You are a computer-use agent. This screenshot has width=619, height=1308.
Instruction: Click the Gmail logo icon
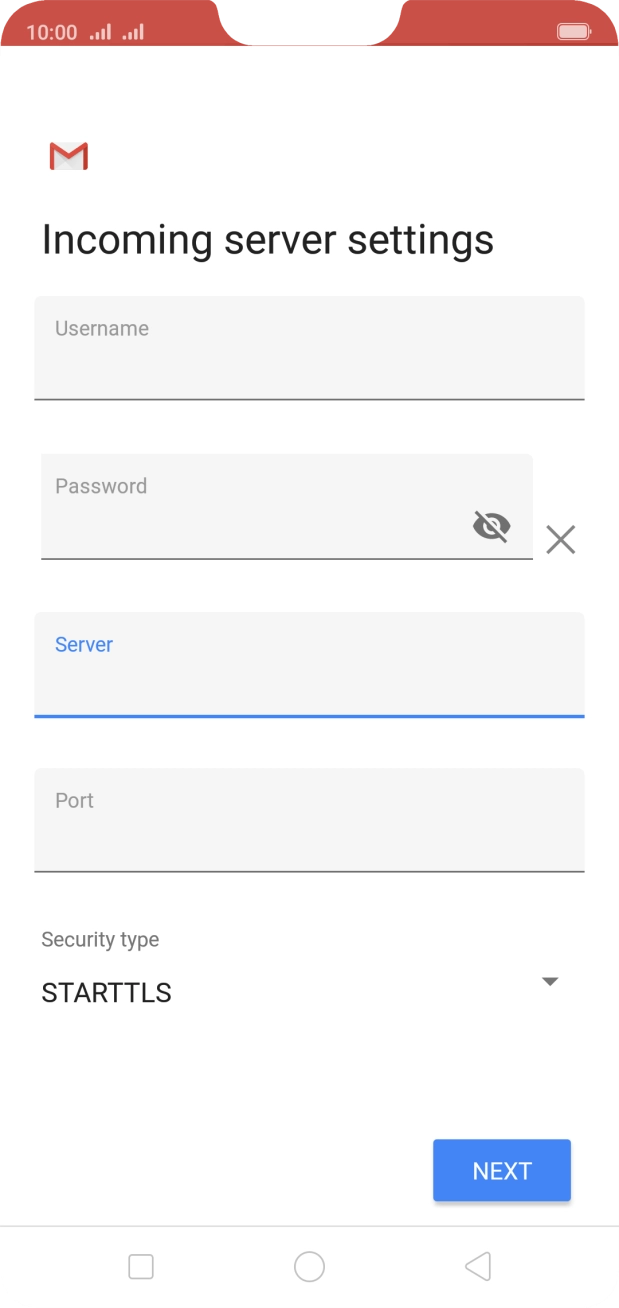tap(69, 156)
